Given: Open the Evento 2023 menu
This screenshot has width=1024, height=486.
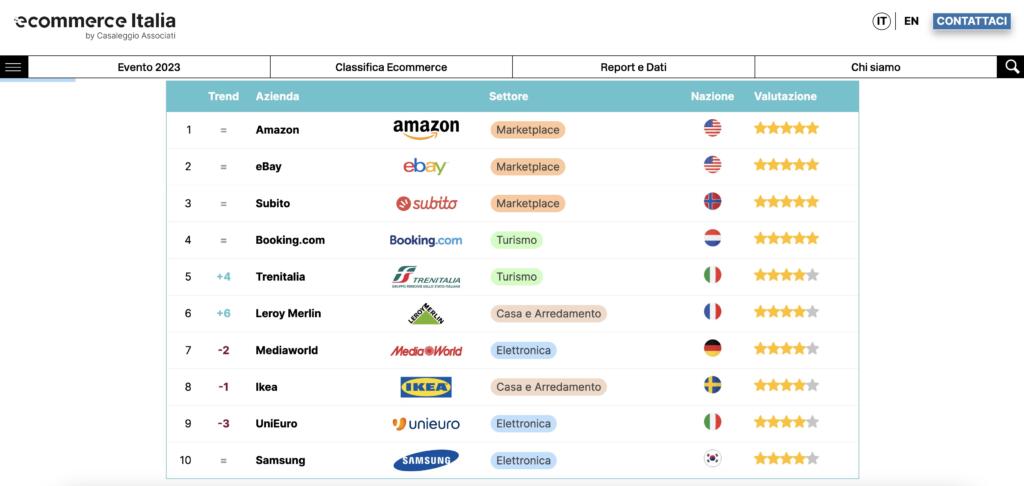Looking at the screenshot, I should tap(148, 67).
